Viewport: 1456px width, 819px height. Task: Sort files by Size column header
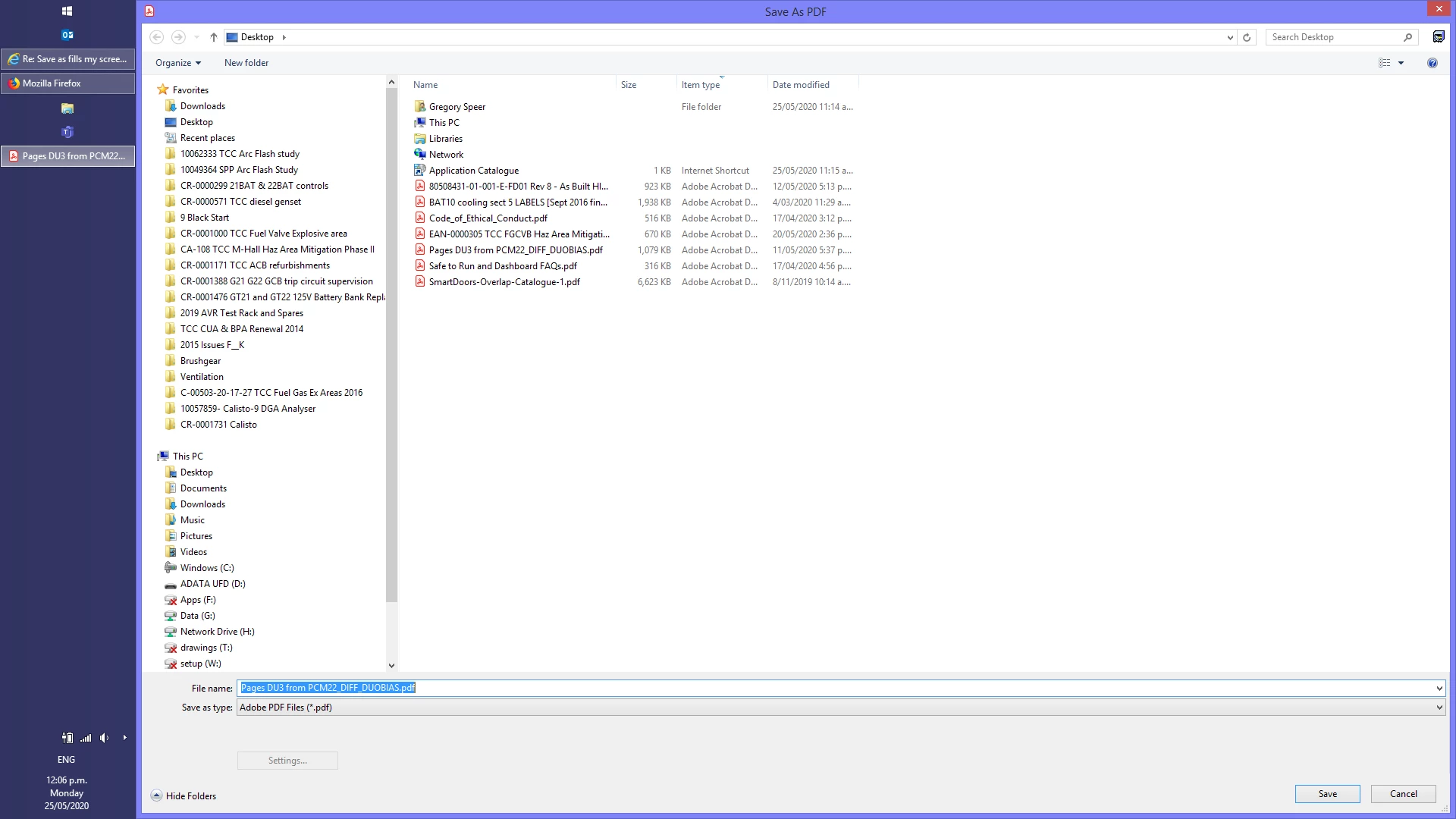point(629,85)
